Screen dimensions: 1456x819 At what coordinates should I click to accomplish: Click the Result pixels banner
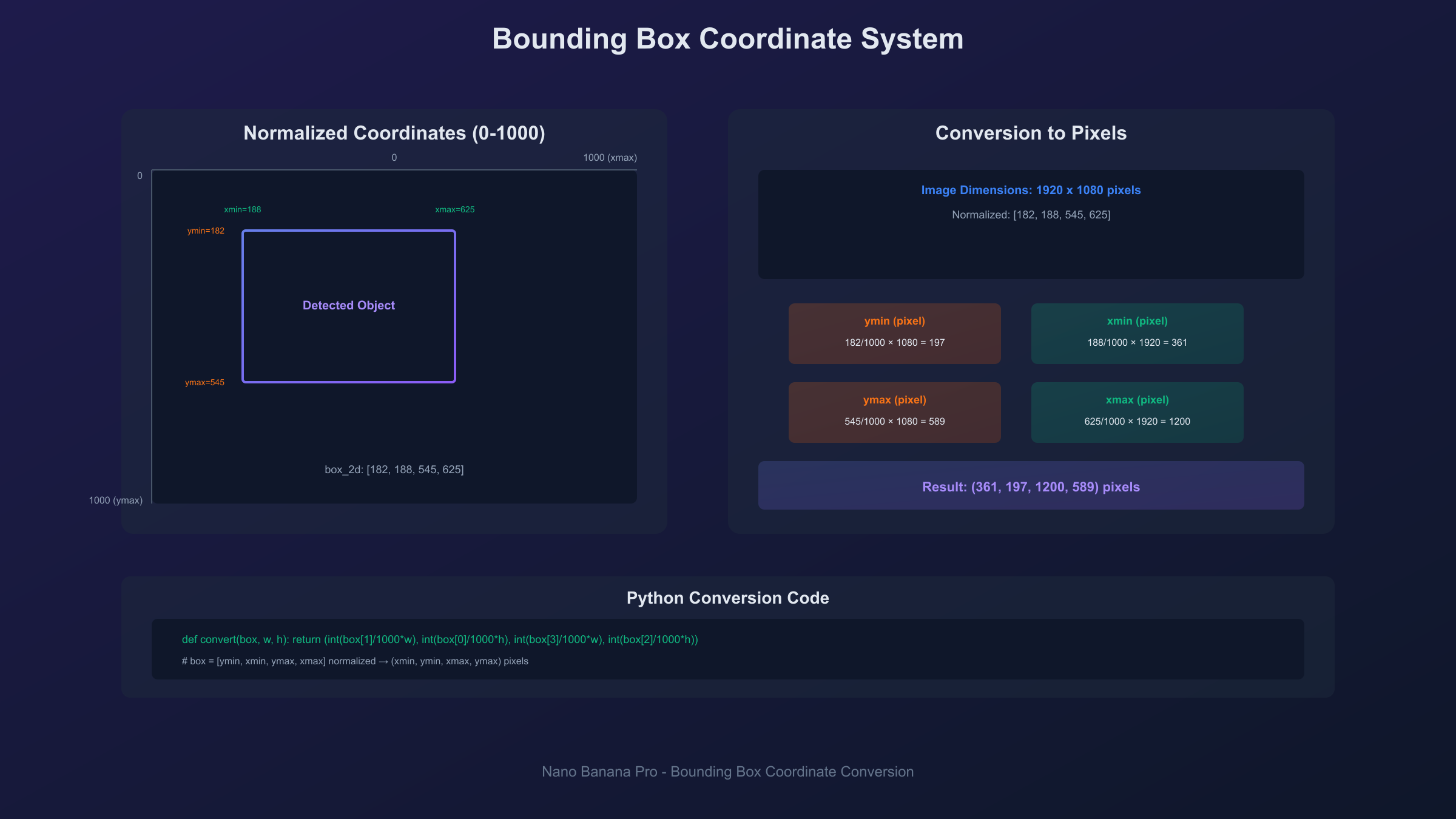1031,486
